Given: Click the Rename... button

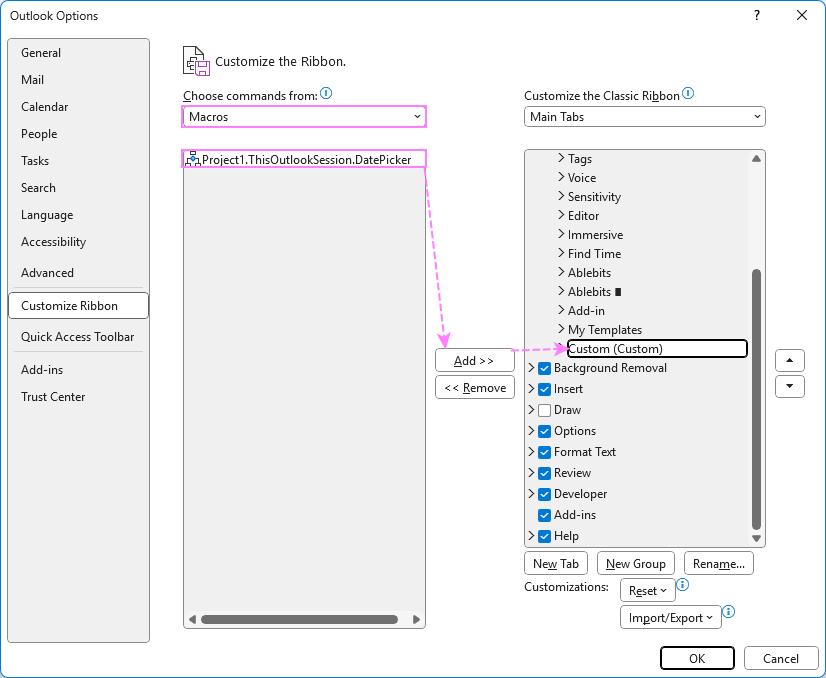Looking at the screenshot, I should [x=719, y=564].
